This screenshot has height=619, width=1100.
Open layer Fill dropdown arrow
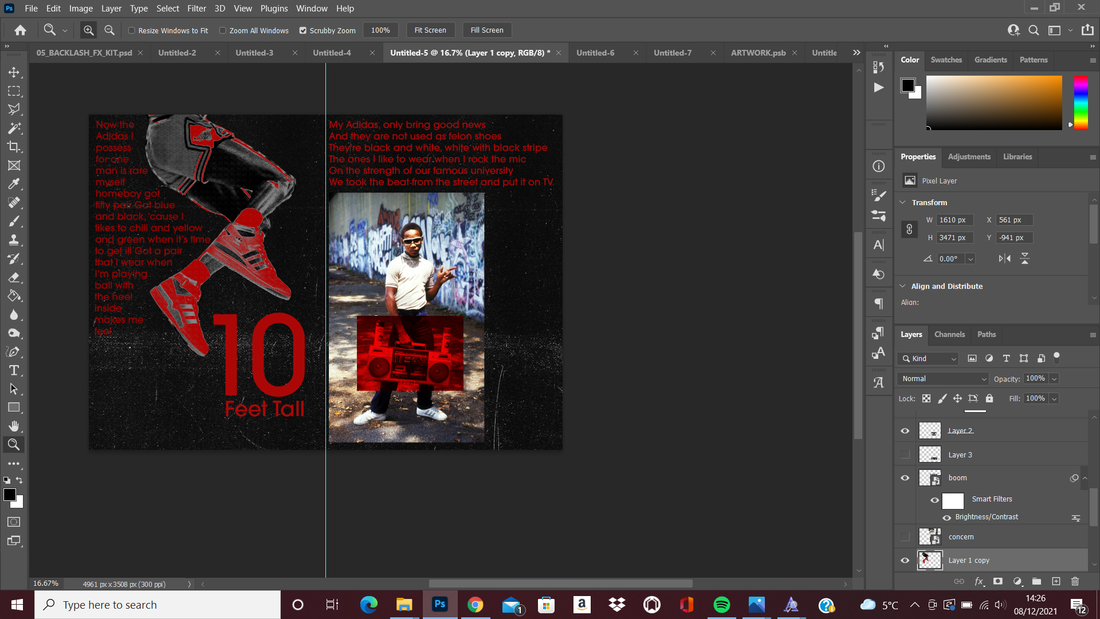pos(1054,399)
